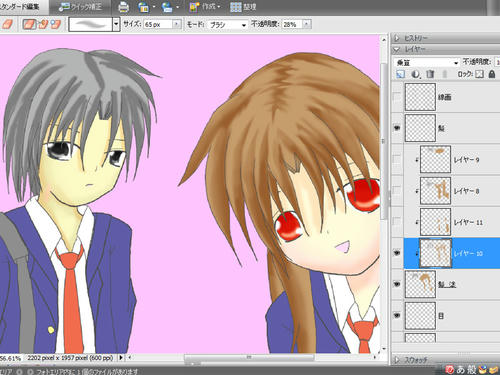The height and width of the screenshot is (375, 500).
Task: Lock all with the padlock icon
Action: [492, 74]
